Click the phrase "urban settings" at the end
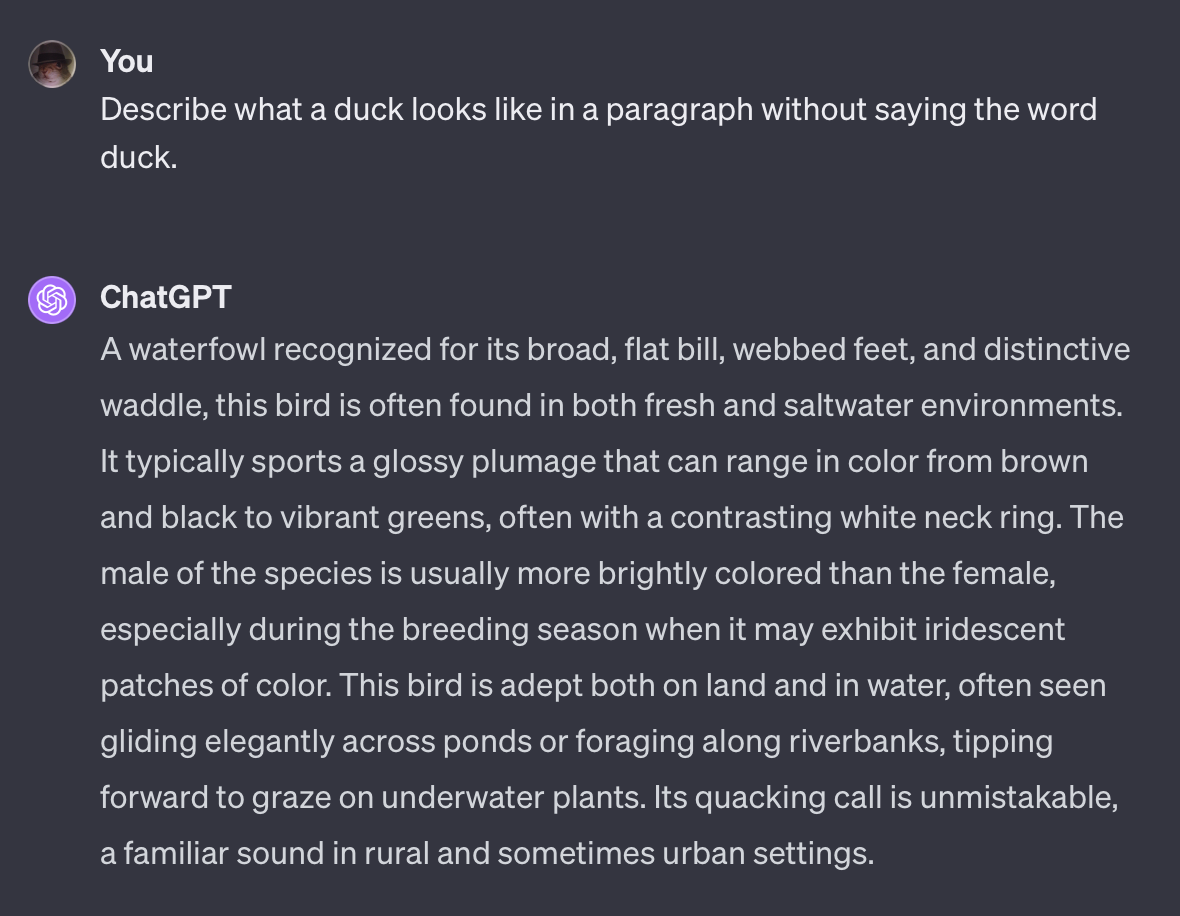This screenshot has height=916, width=1180. 786,854
